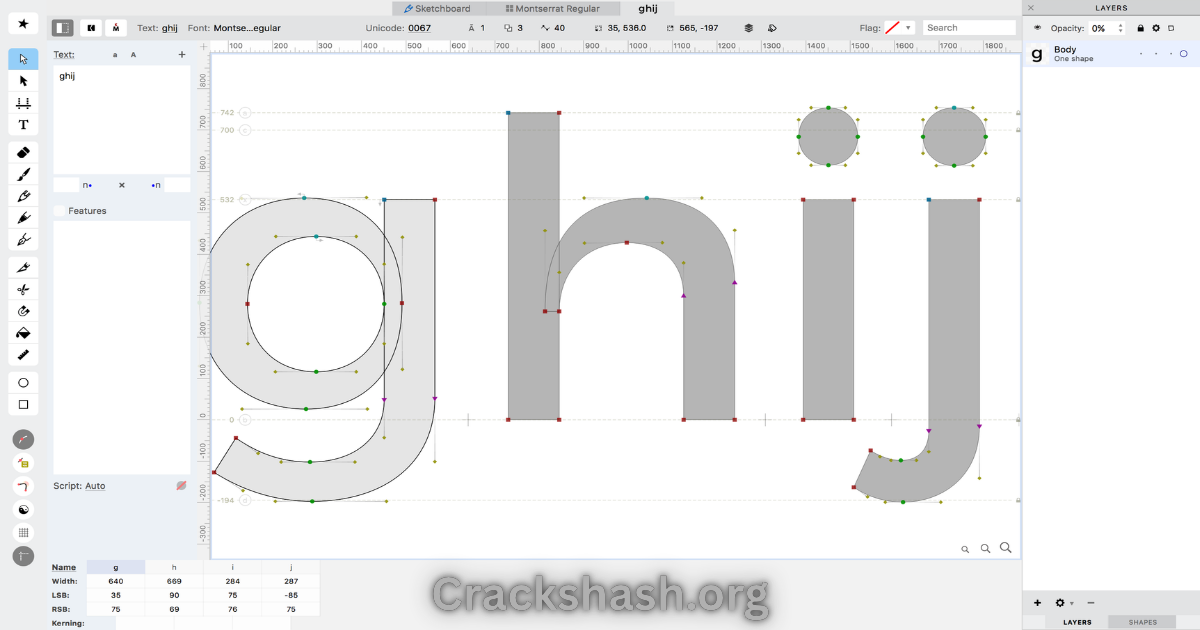The height and width of the screenshot is (630, 1200).
Task: Select the ghij tab
Action: pos(647,8)
